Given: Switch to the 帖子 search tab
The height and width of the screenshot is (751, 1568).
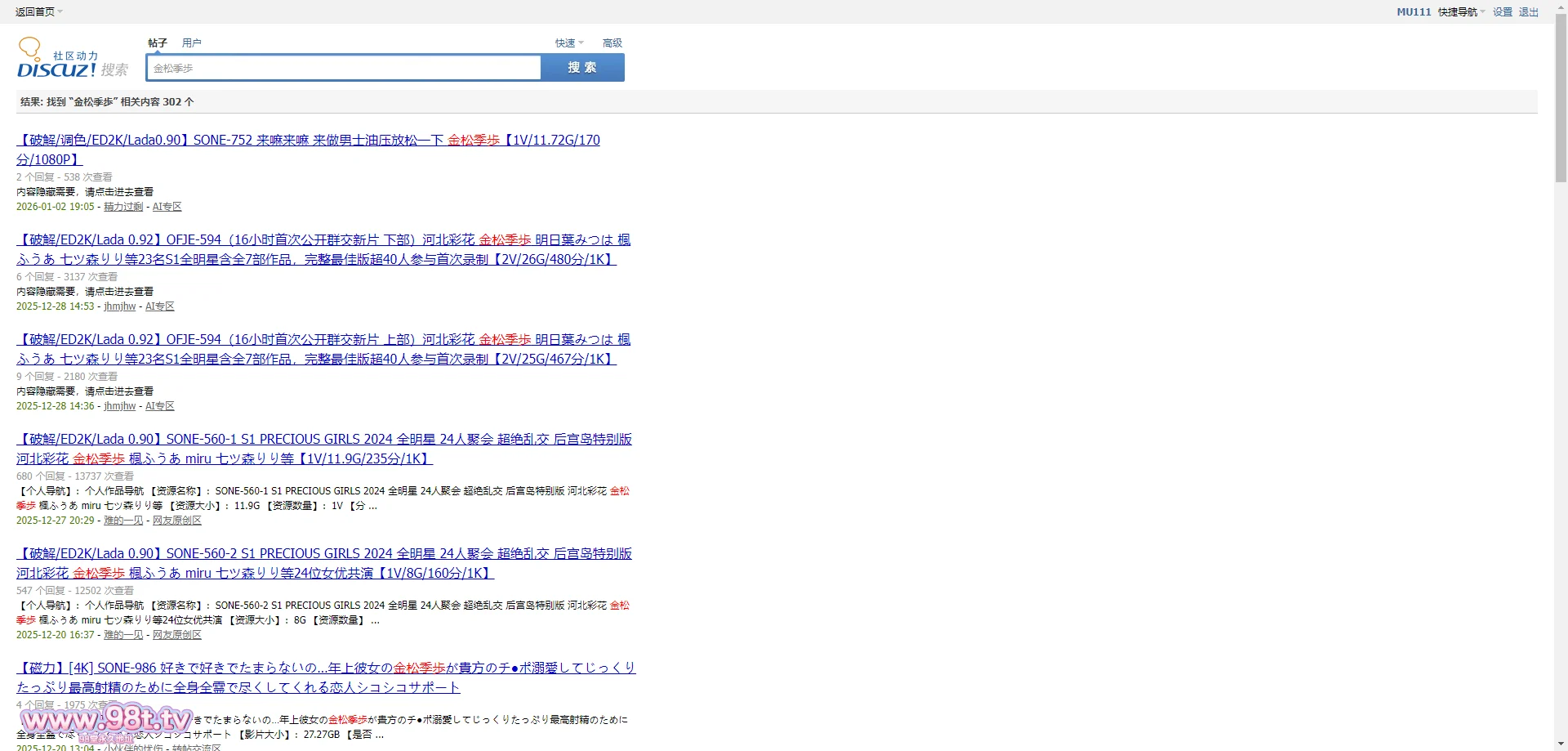Looking at the screenshot, I should 158,42.
